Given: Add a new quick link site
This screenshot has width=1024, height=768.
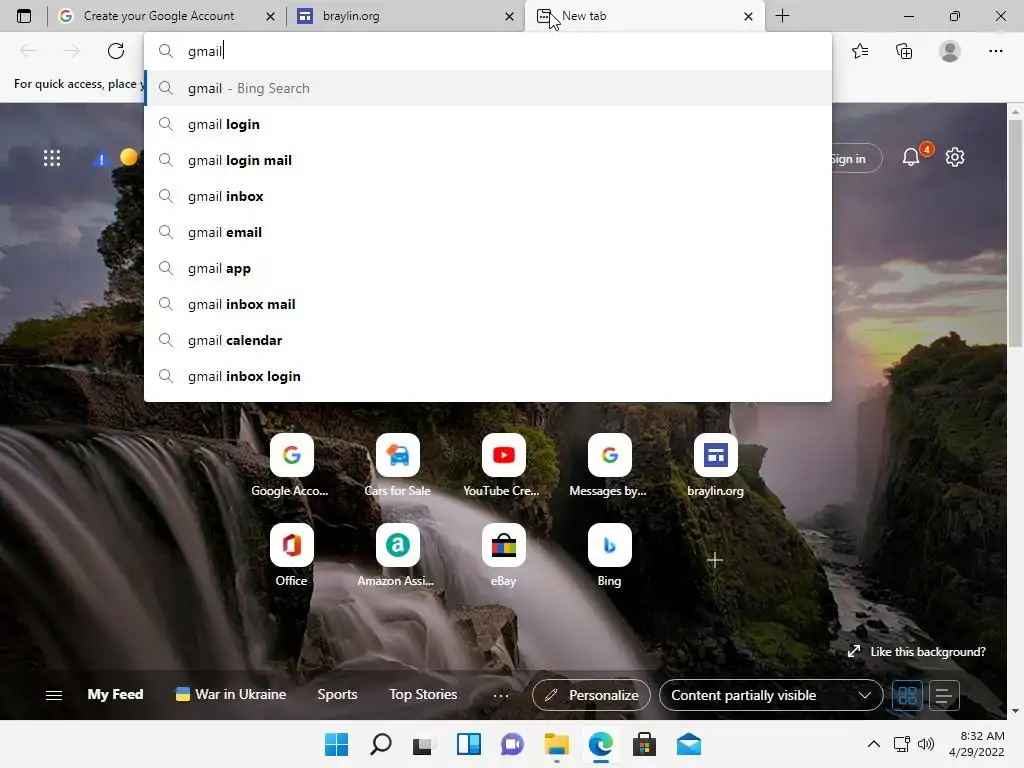Looking at the screenshot, I should tap(715, 560).
